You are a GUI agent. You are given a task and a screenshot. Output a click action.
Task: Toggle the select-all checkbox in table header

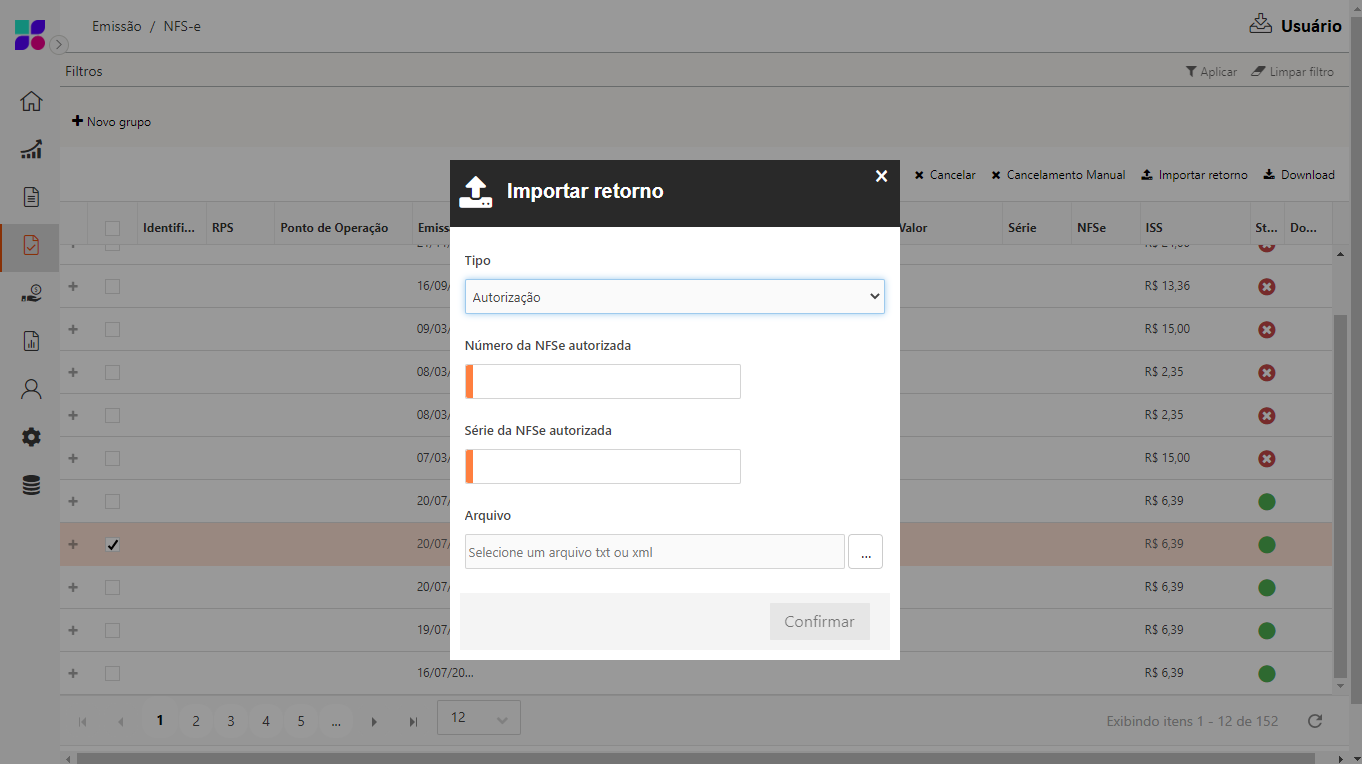coord(113,228)
